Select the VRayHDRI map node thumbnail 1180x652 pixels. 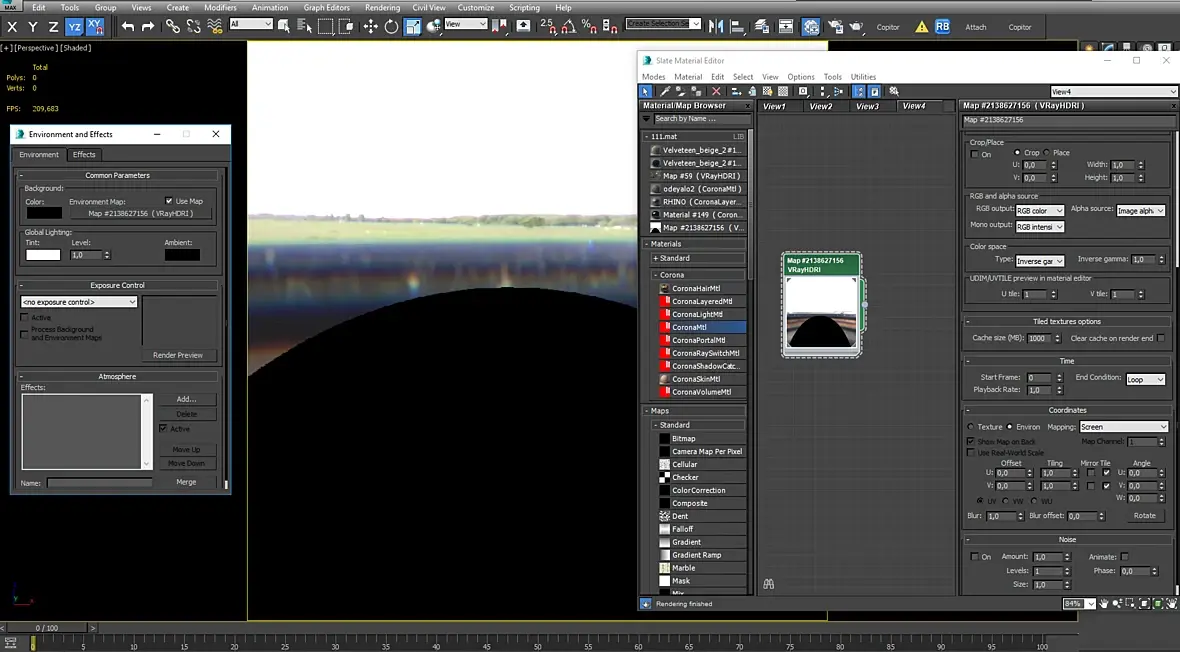(x=821, y=312)
